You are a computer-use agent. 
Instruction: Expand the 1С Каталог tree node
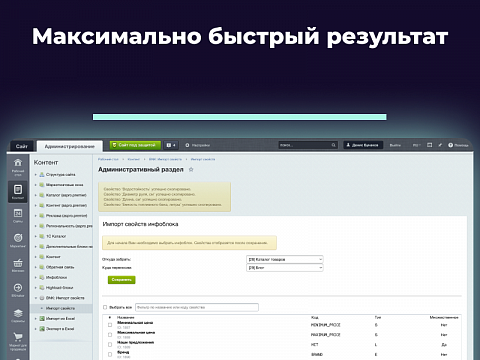[36, 236]
